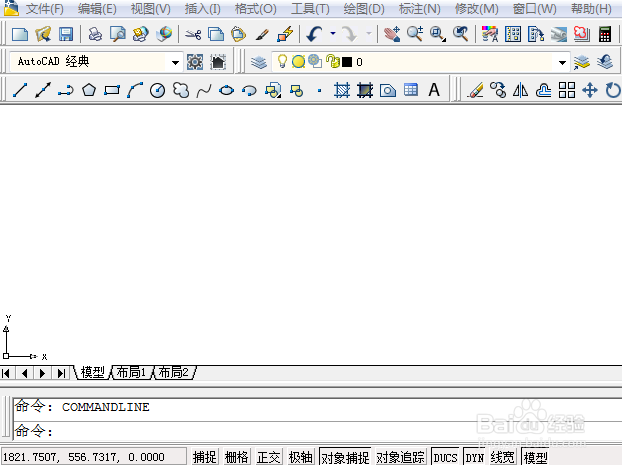Open the 文件(F) menu
Viewport: 622px width, 465px height.
pyautogui.click(x=44, y=8)
